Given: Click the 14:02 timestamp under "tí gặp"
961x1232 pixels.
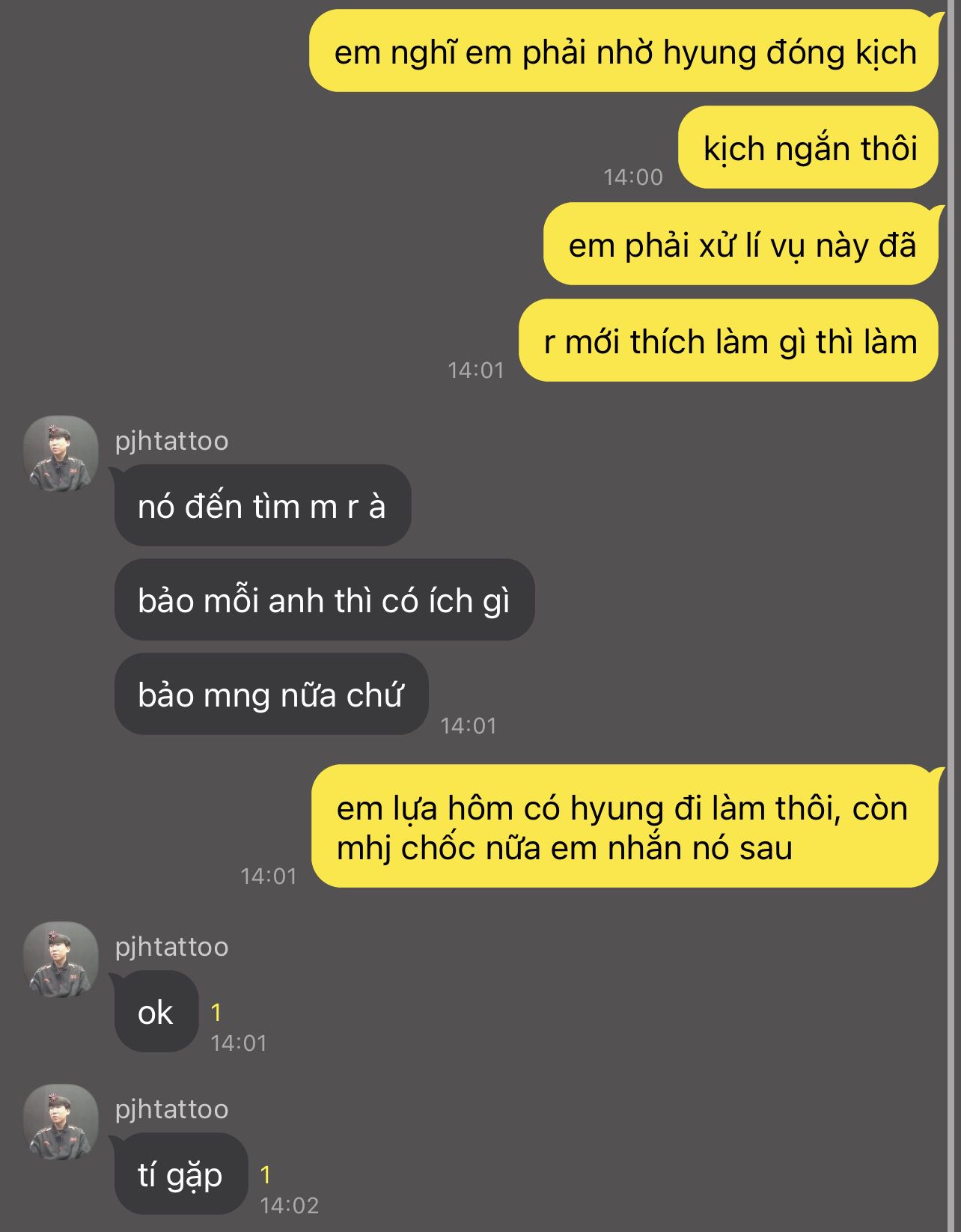Looking at the screenshot, I should [289, 1205].
